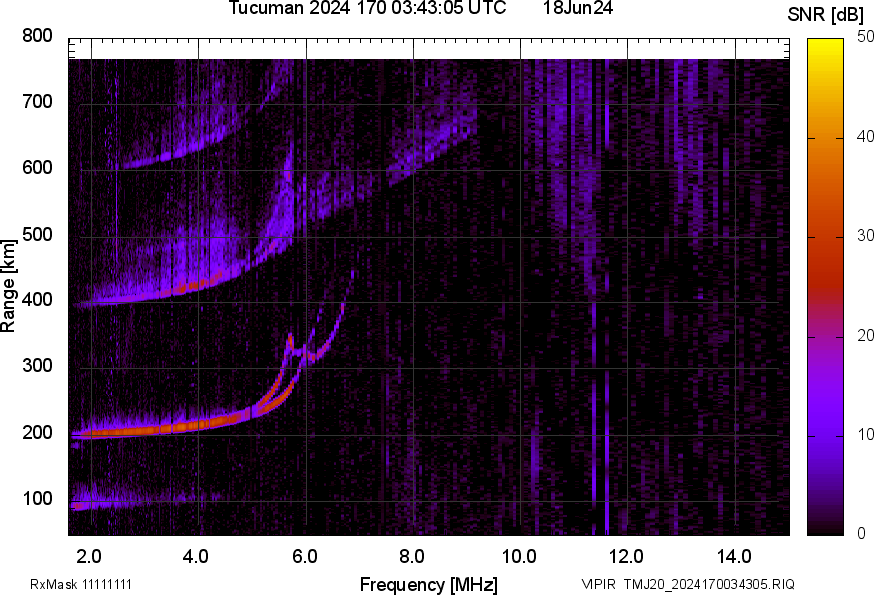Click the 18Jun24 date label

coord(578,9)
